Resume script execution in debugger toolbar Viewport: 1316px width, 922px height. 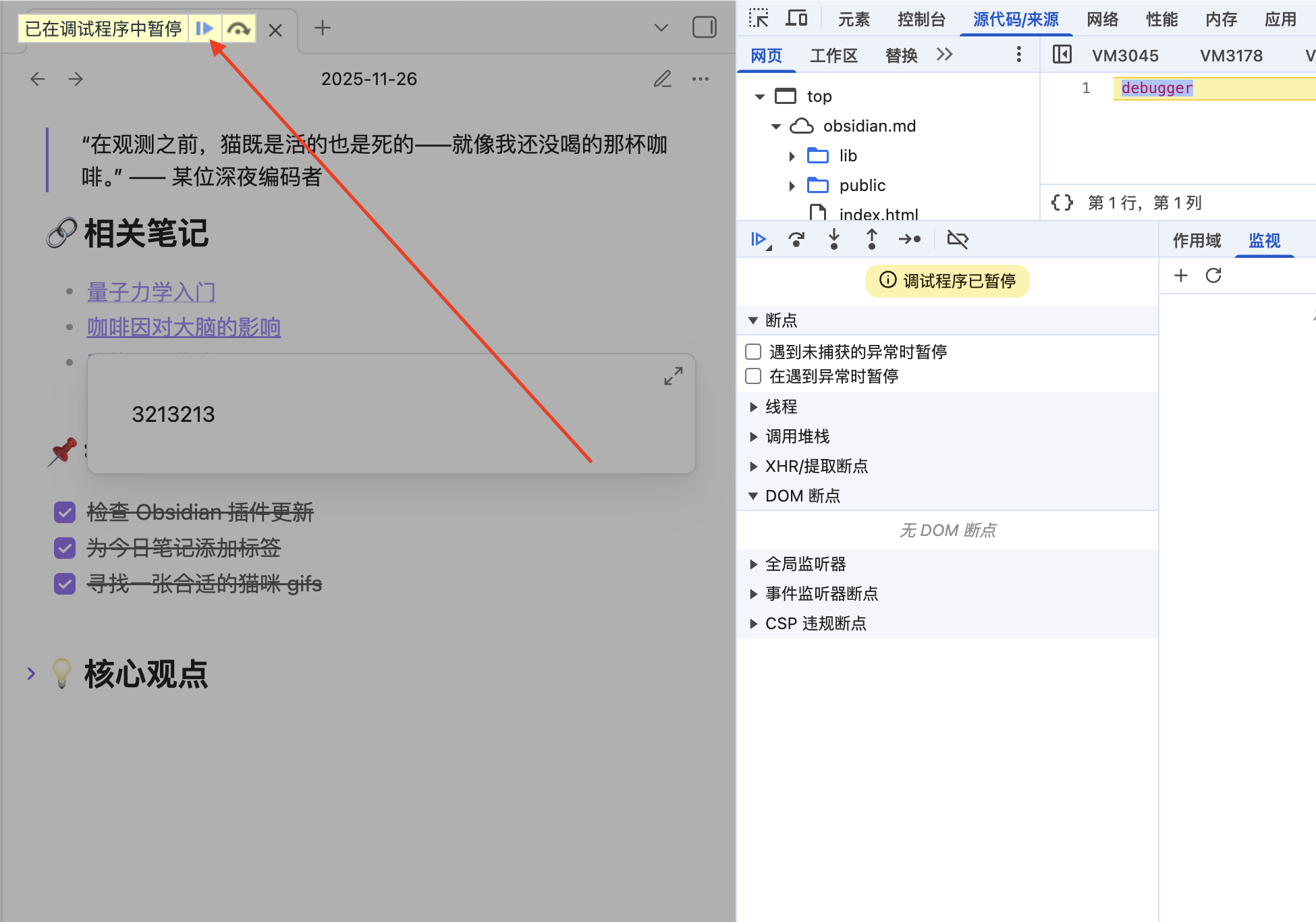pyautogui.click(x=759, y=240)
